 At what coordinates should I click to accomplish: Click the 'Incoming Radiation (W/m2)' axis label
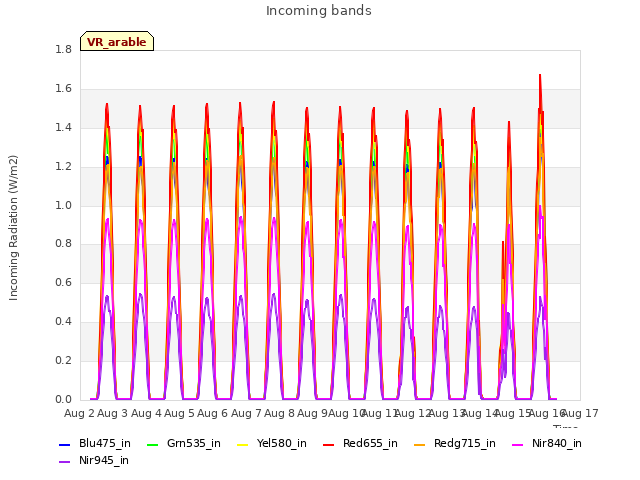click(13, 228)
